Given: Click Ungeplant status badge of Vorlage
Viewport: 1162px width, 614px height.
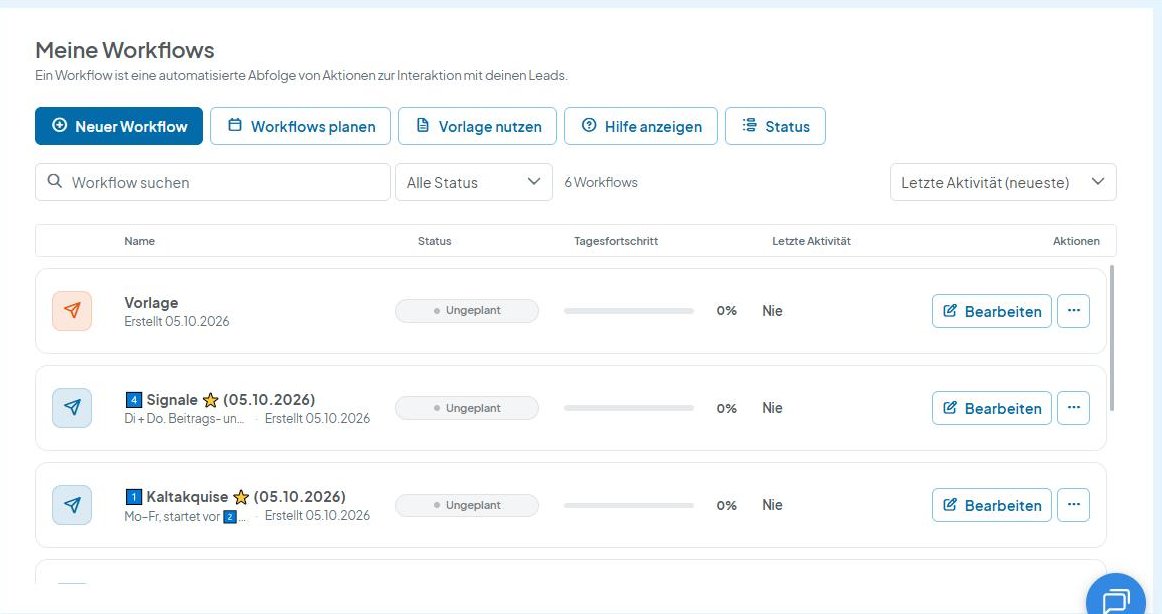Looking at the screenshot, I should coord(467,310).
